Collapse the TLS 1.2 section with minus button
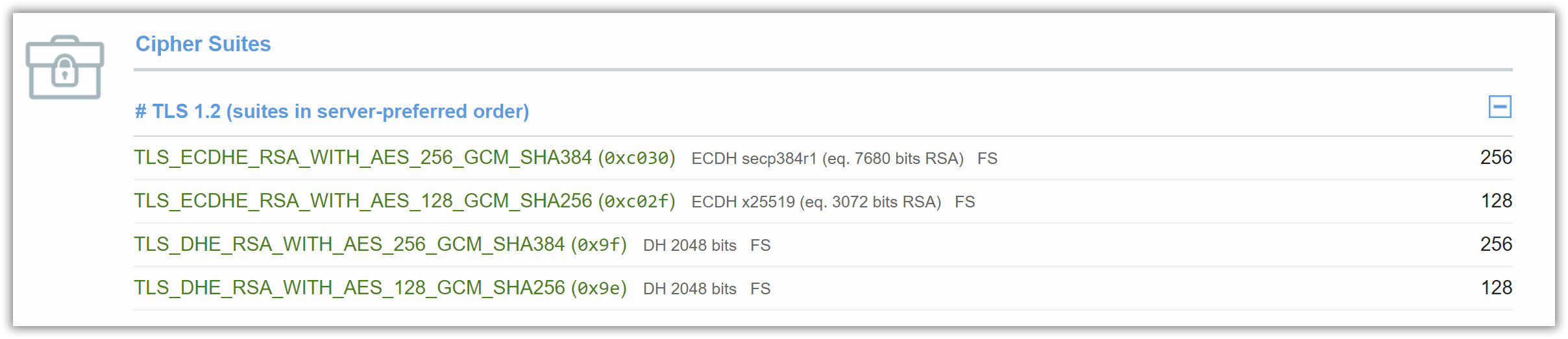The image size is (1568, 339). tap(1499, 107)
